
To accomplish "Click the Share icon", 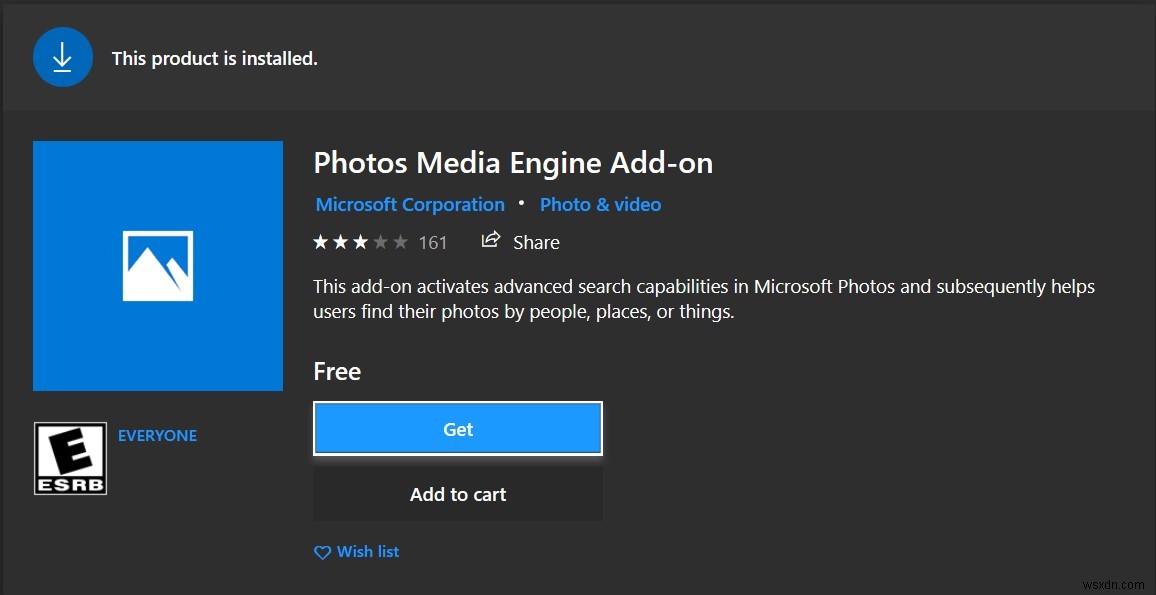I will point(490,240).
